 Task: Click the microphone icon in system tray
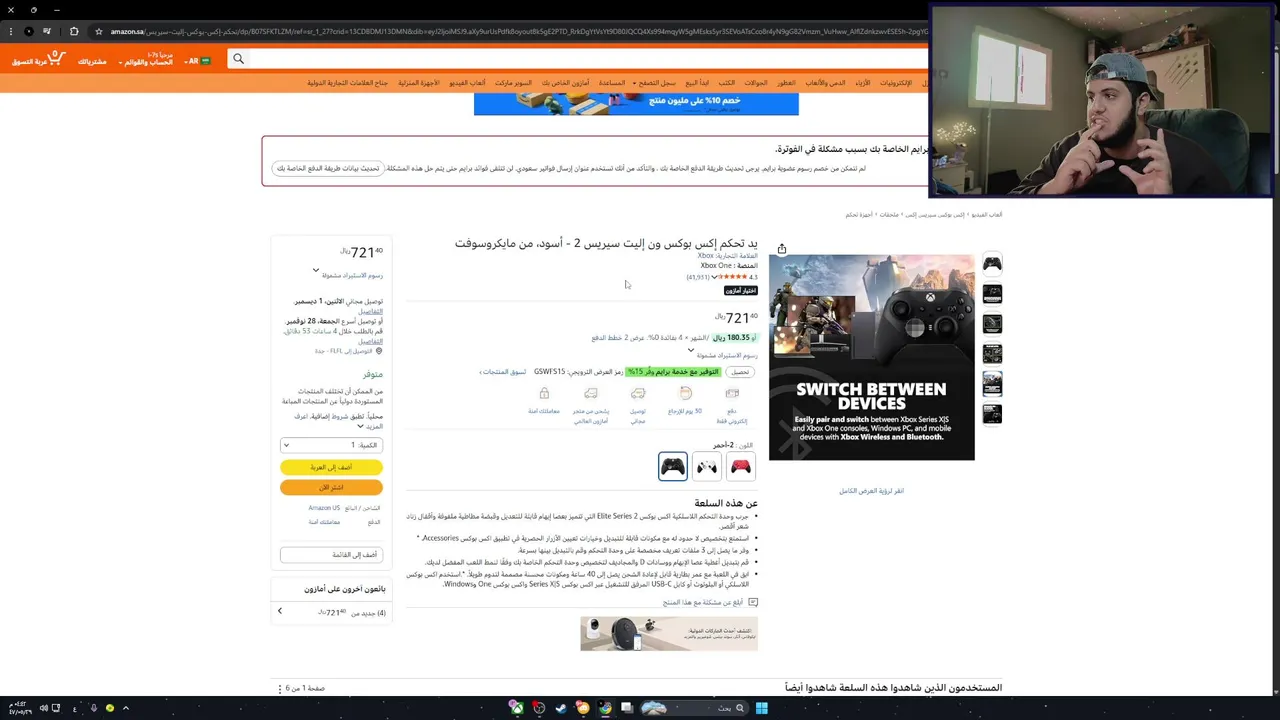93,708
